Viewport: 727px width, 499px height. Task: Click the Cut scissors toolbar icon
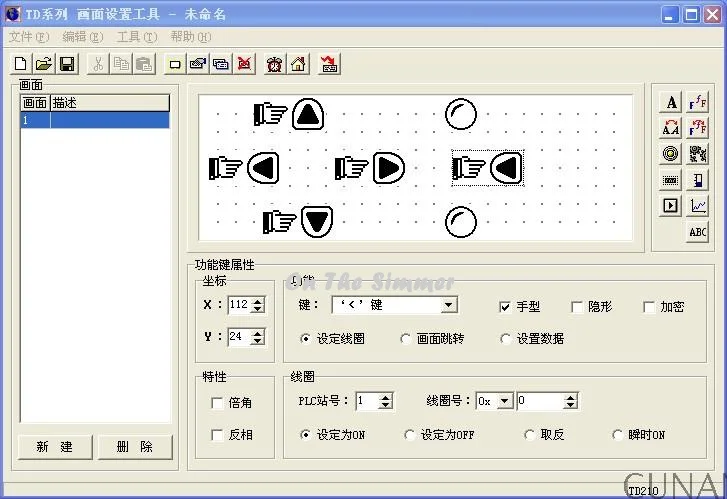(98, 64)
